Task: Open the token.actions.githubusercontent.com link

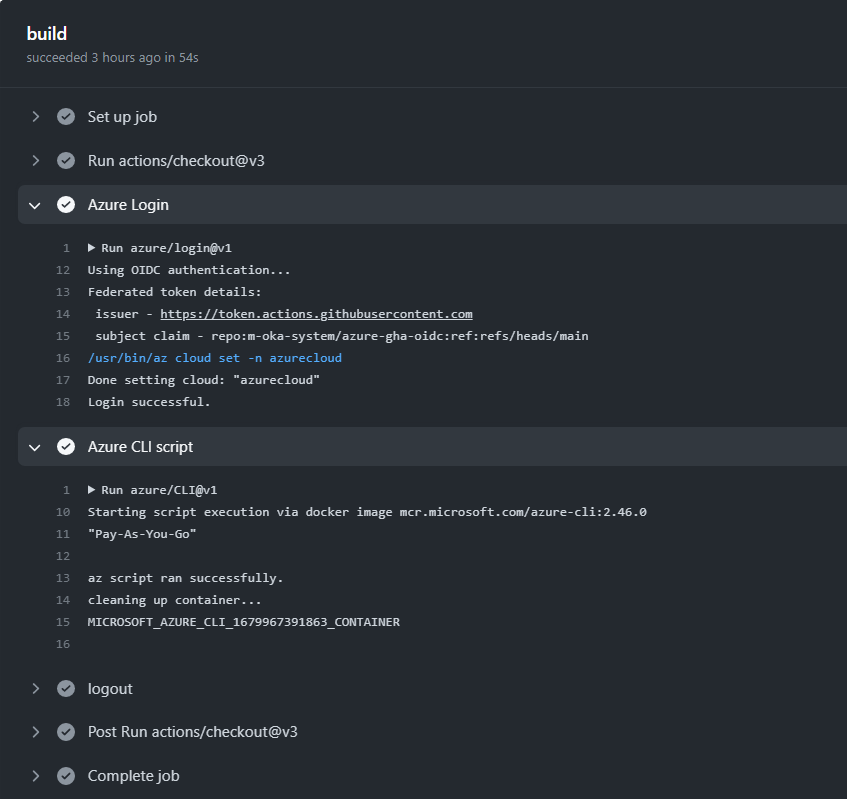Action: coord(316,314)
